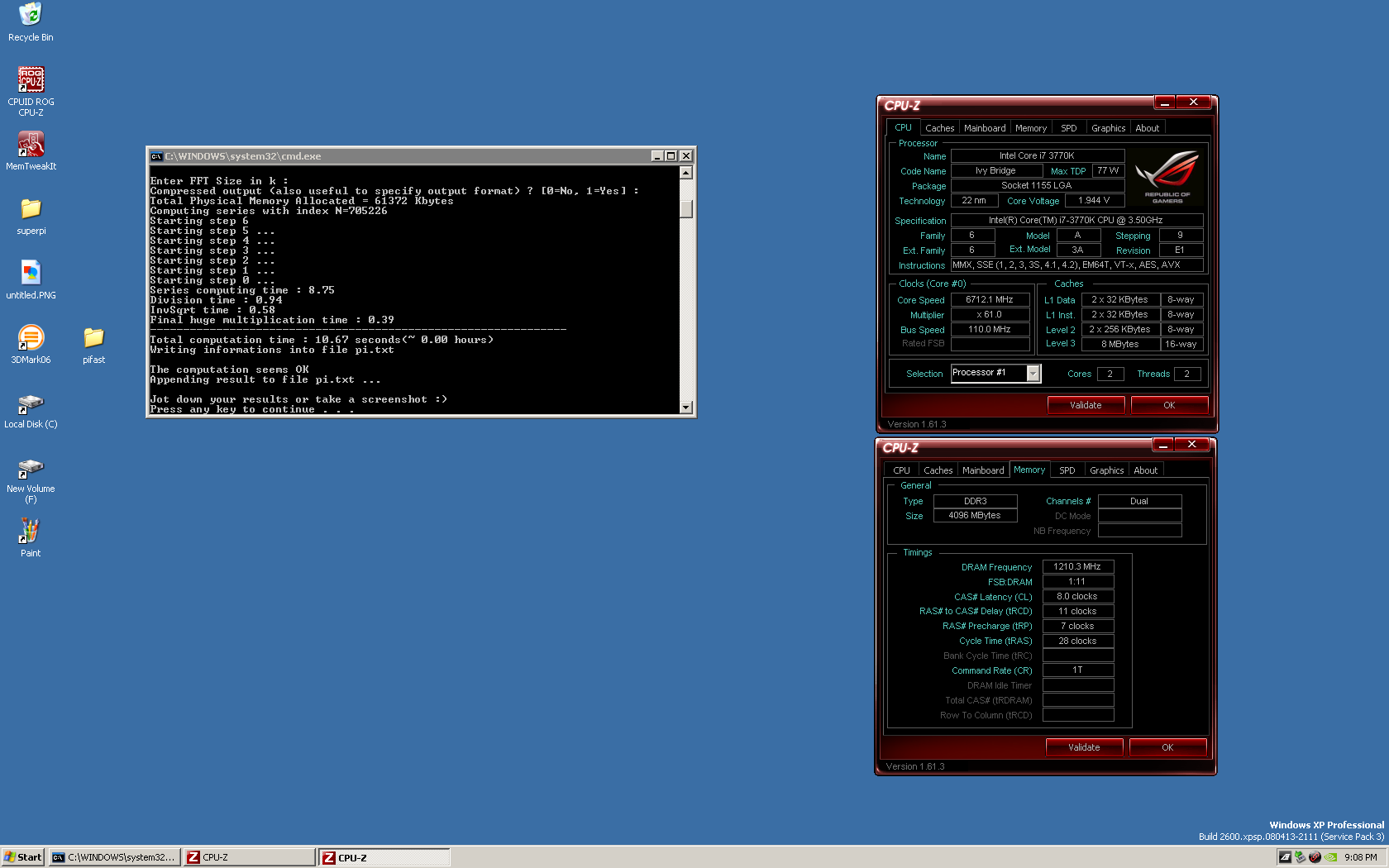Click OK in upper CPU-Z window
Image resolution: width=1389 pixels, height=868 pixels.
1169,405
